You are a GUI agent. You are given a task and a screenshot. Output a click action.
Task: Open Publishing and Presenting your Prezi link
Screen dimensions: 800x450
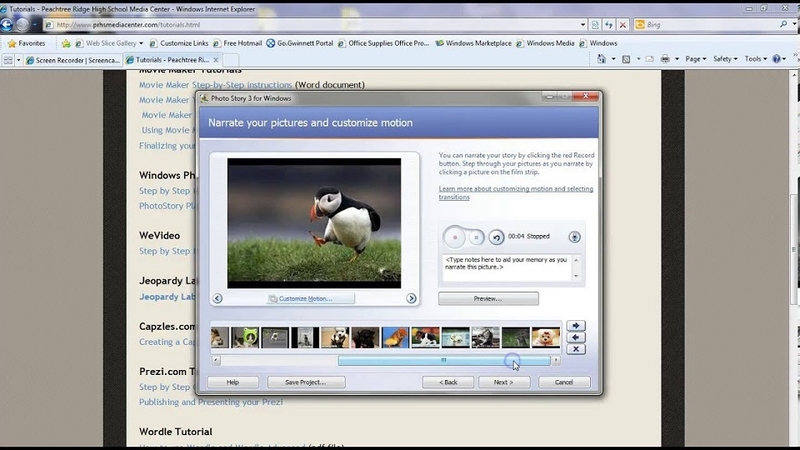coord(211,402)
